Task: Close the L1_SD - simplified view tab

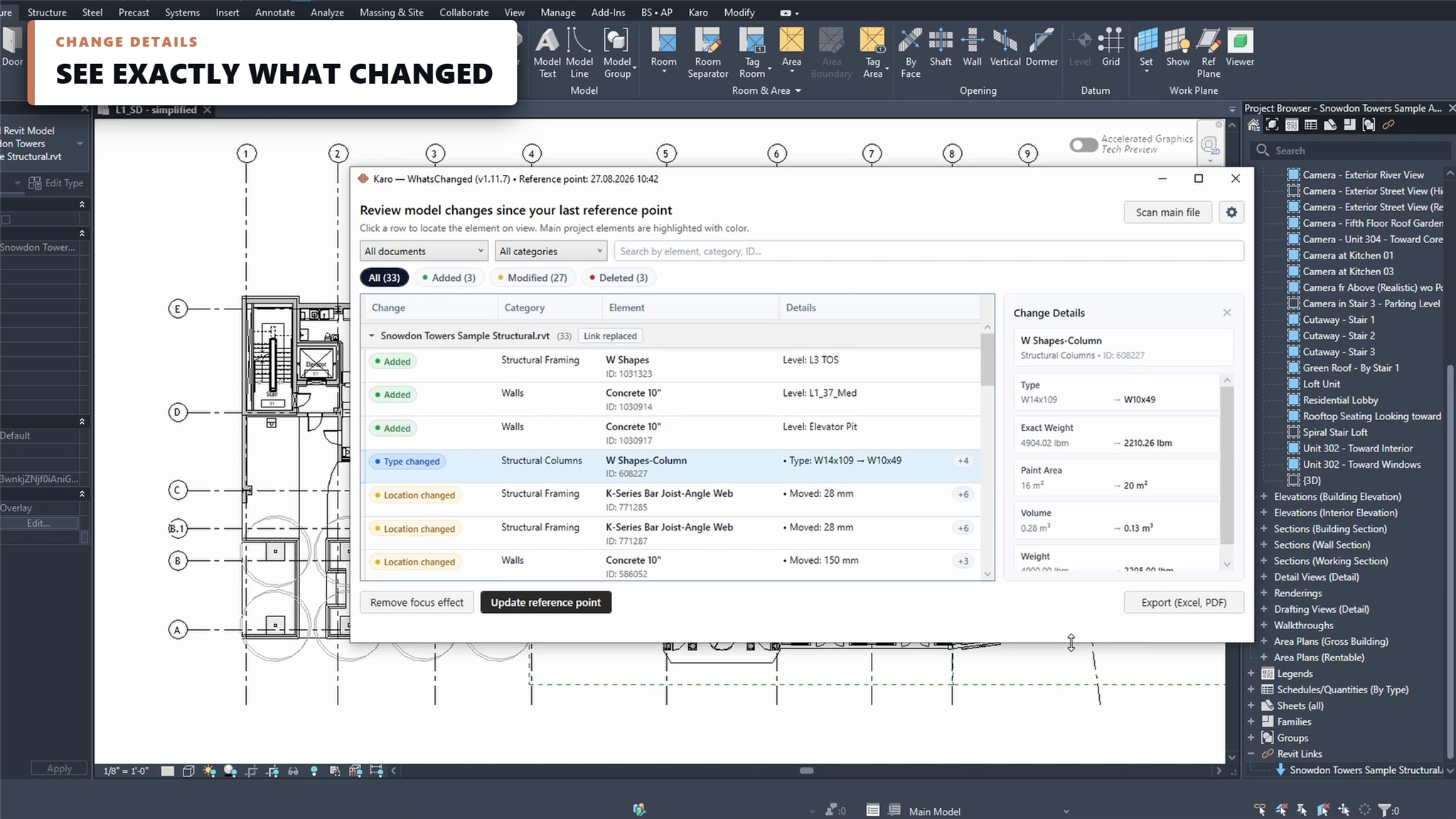Action: pos(207,109)
